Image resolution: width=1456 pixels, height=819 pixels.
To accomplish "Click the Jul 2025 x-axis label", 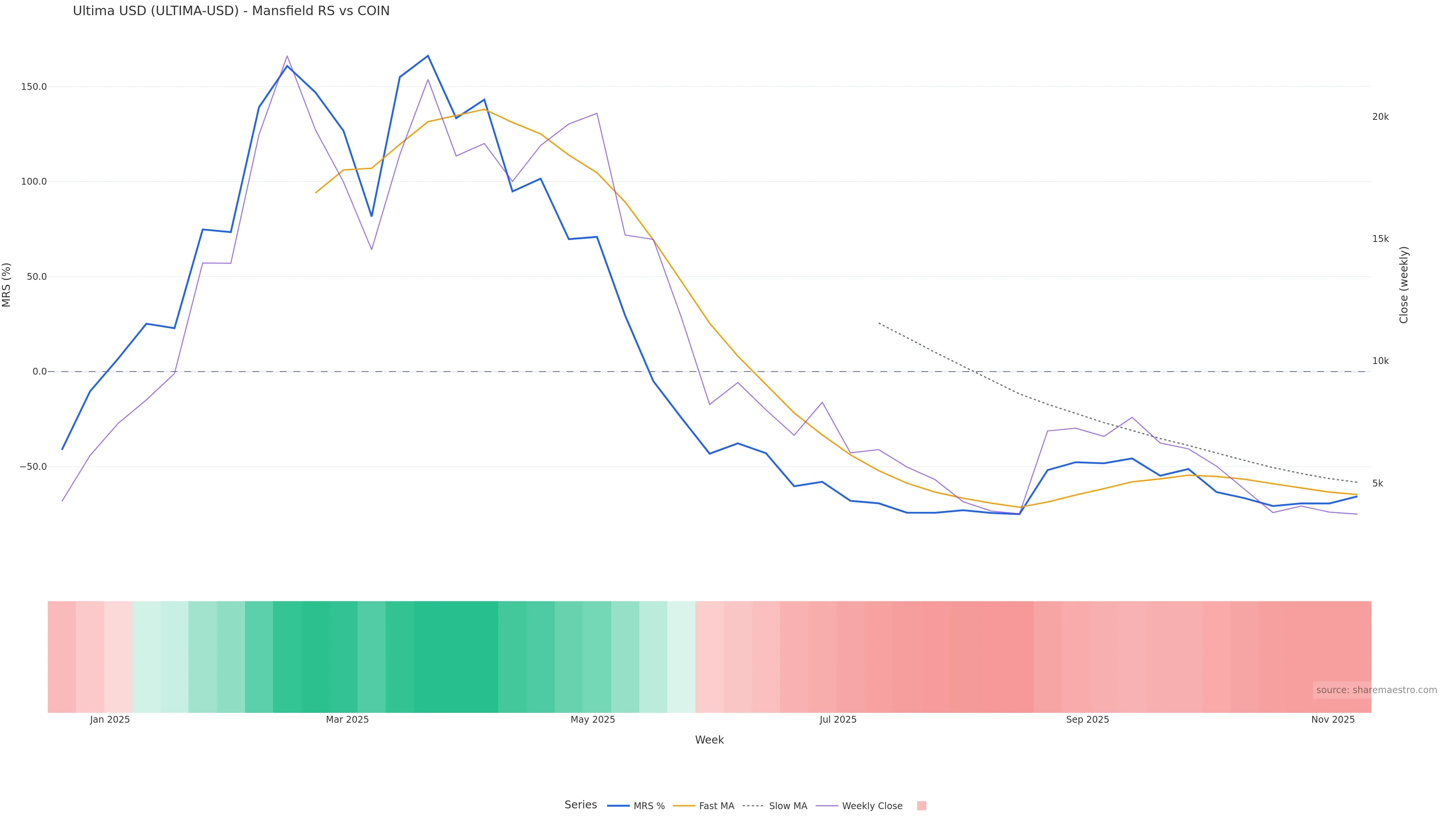I will [838, 720].
